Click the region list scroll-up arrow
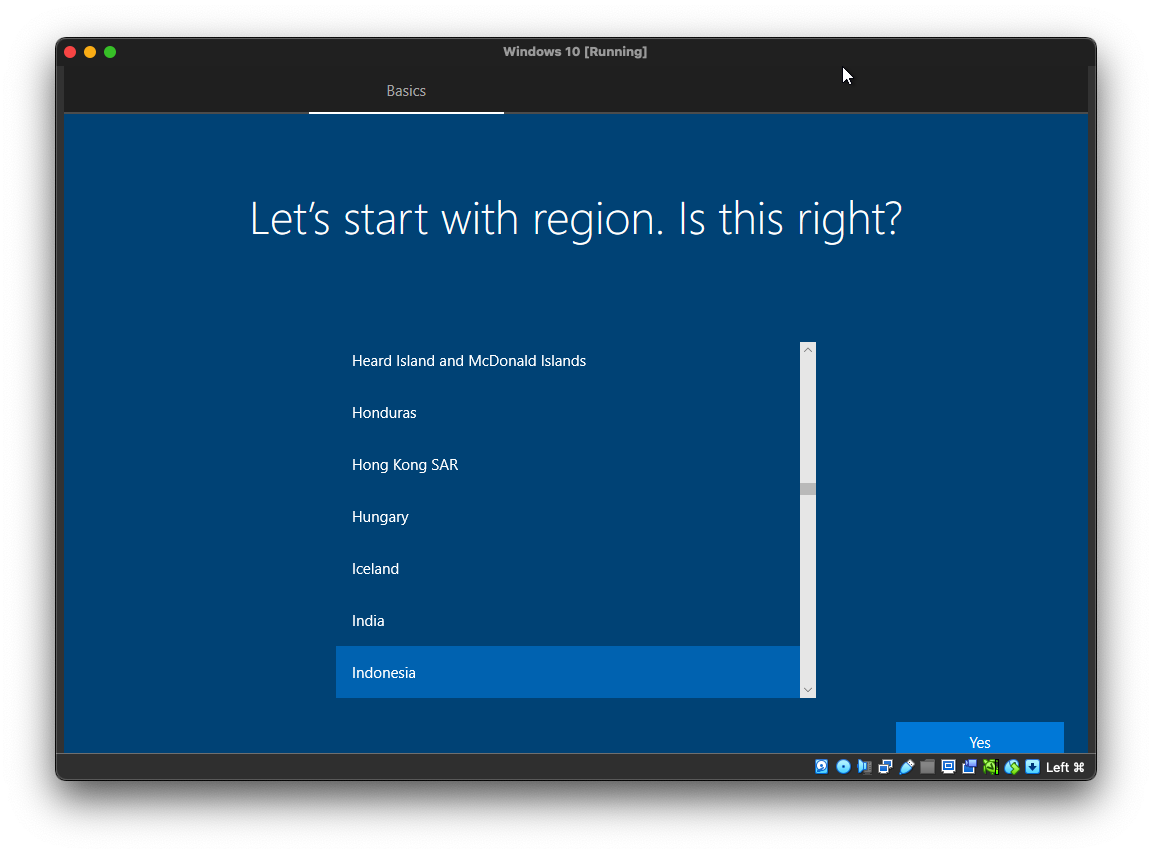The image size is (1152, 854). pyautogui.click(x=808, y=351)
